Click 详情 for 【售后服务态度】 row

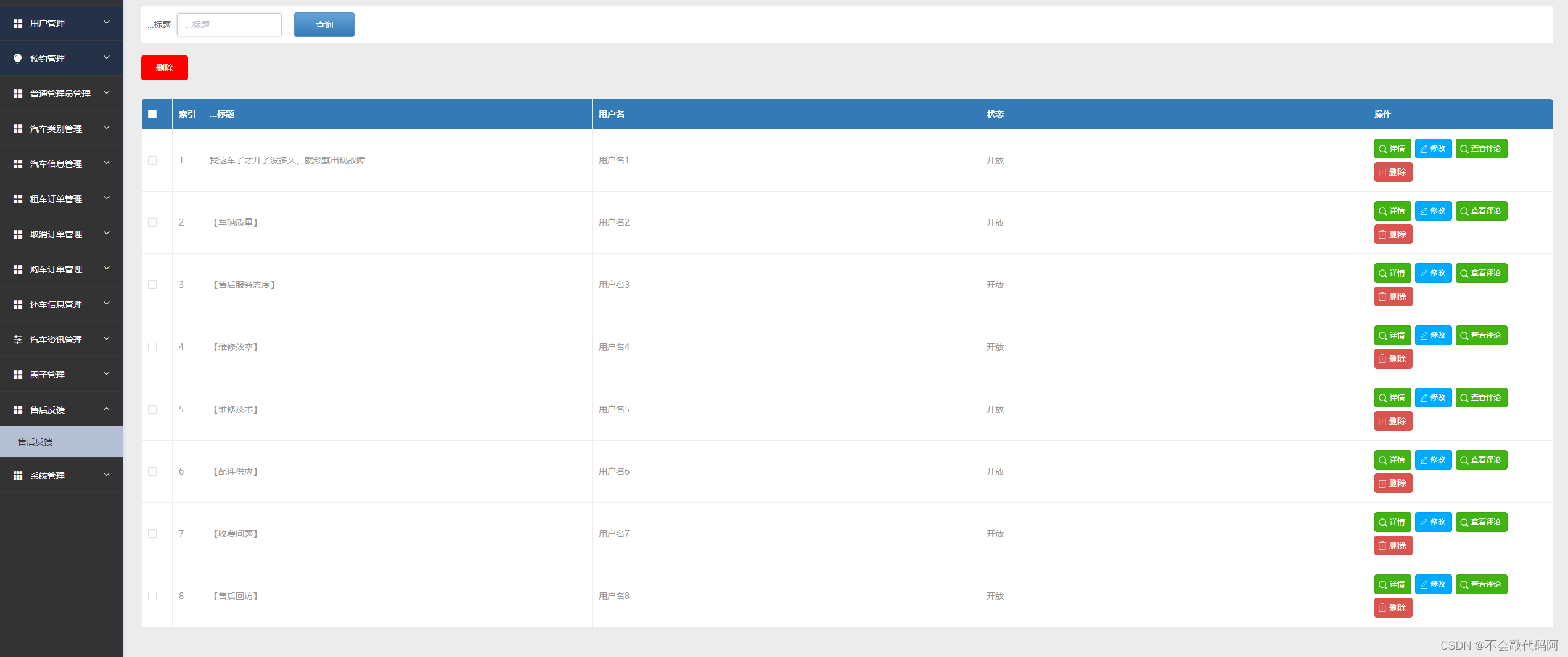1392,273
